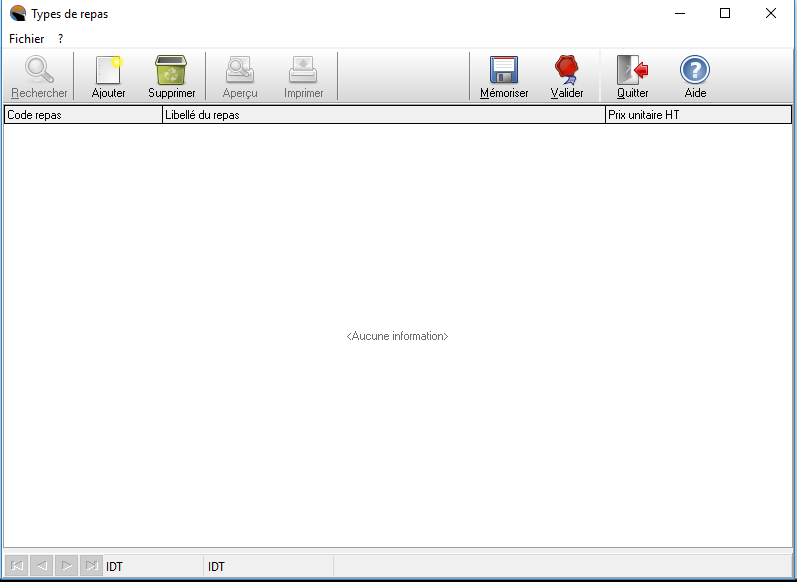Viewport: 797px width, 582px height.
Task: Open the question mark help menu
Action: (x=61, y=38)
